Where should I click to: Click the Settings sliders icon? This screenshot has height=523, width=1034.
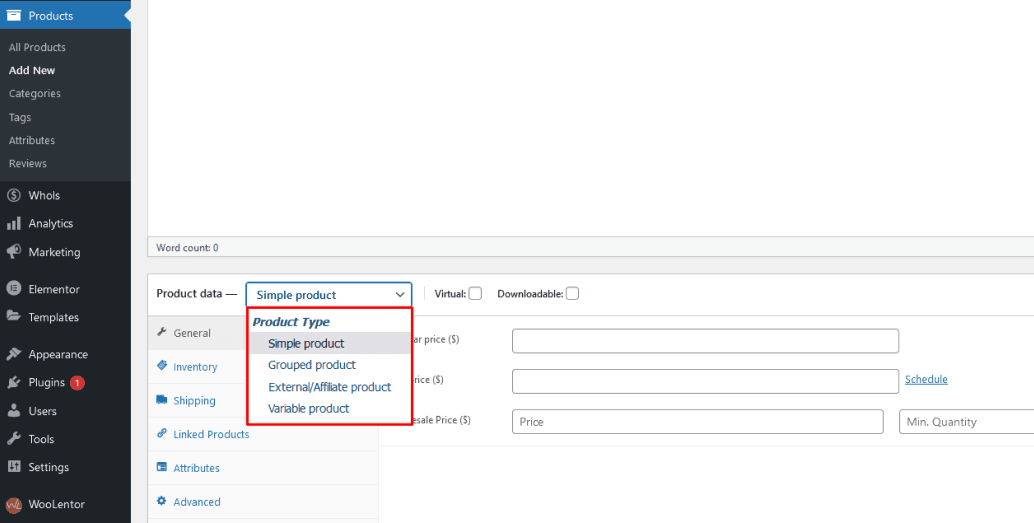click(x=14, y=467)
